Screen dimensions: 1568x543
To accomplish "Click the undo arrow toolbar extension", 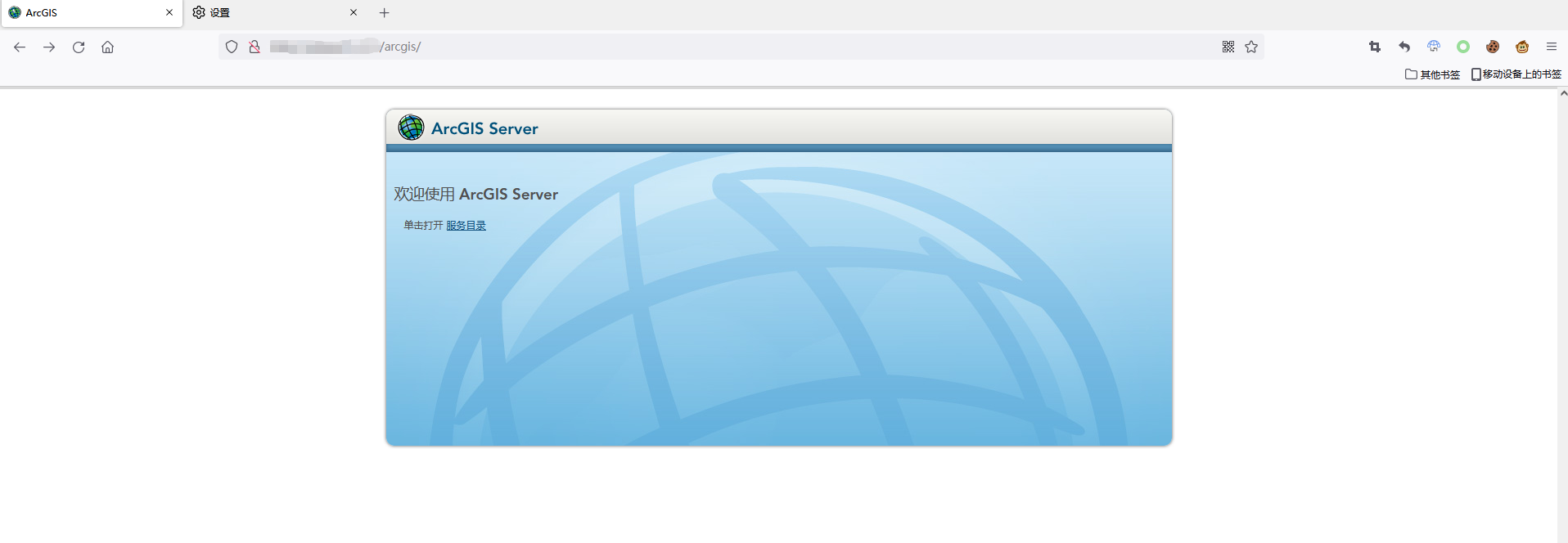I will pos(1404,47).
